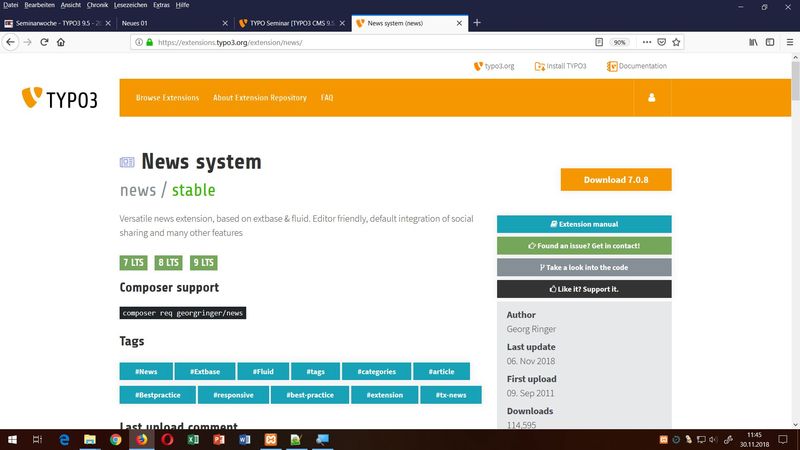The width and height of the screenshot is (800, 450).
Task: Click the page vertical scrollbar thumb
Action: pos(795,82)
